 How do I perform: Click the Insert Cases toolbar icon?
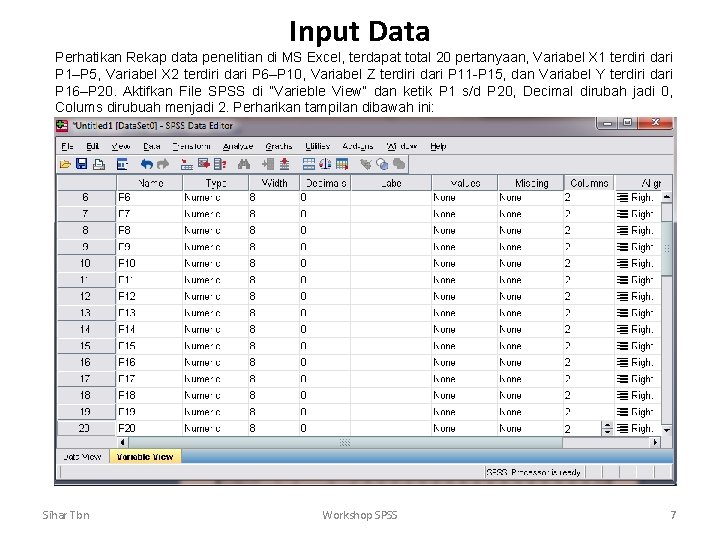pyautogui.click(x=268, y=164)
